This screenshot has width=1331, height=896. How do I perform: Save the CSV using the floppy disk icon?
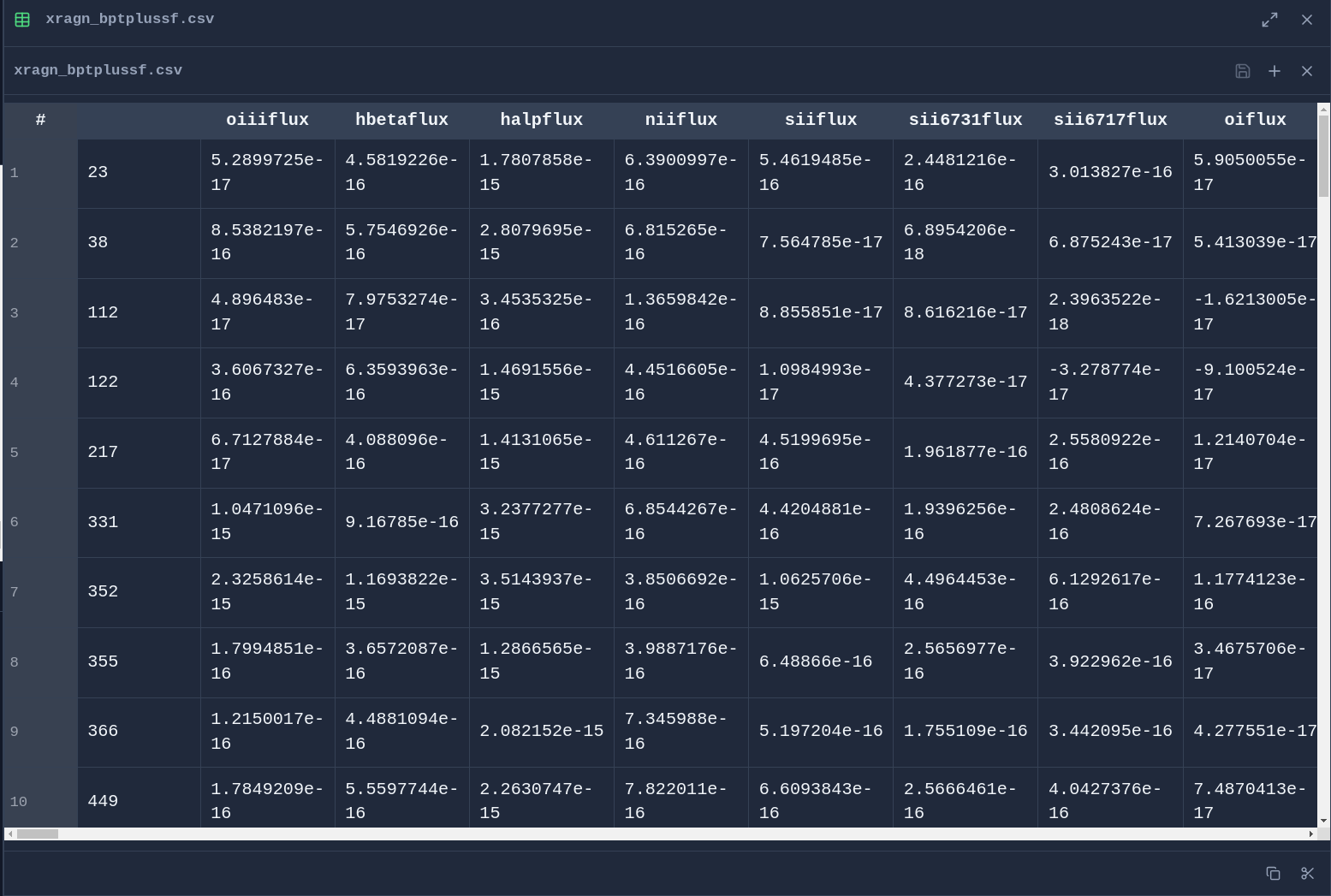[x=1242, y=71]
